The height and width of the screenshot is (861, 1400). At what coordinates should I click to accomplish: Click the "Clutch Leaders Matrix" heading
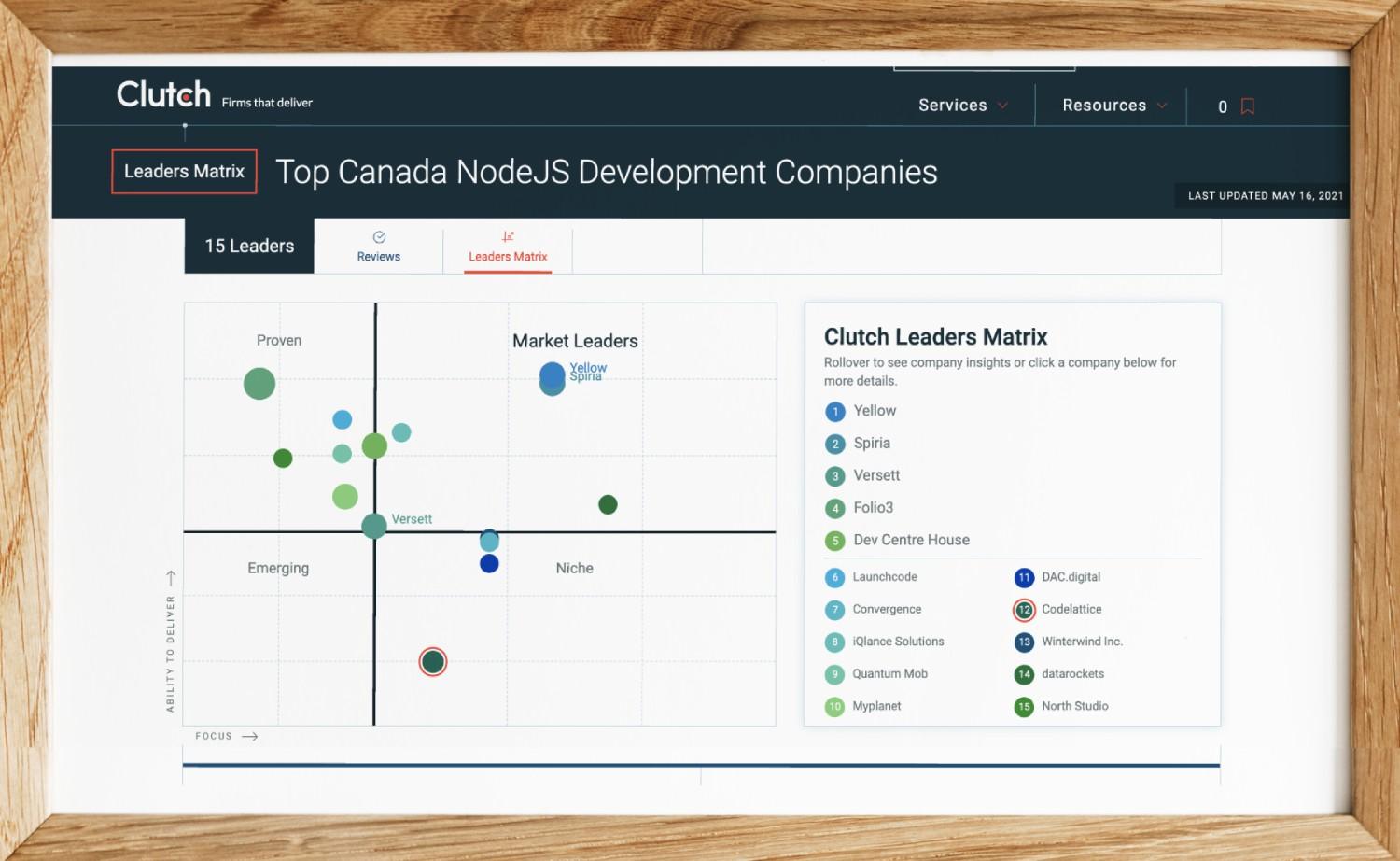click(935, 337)
